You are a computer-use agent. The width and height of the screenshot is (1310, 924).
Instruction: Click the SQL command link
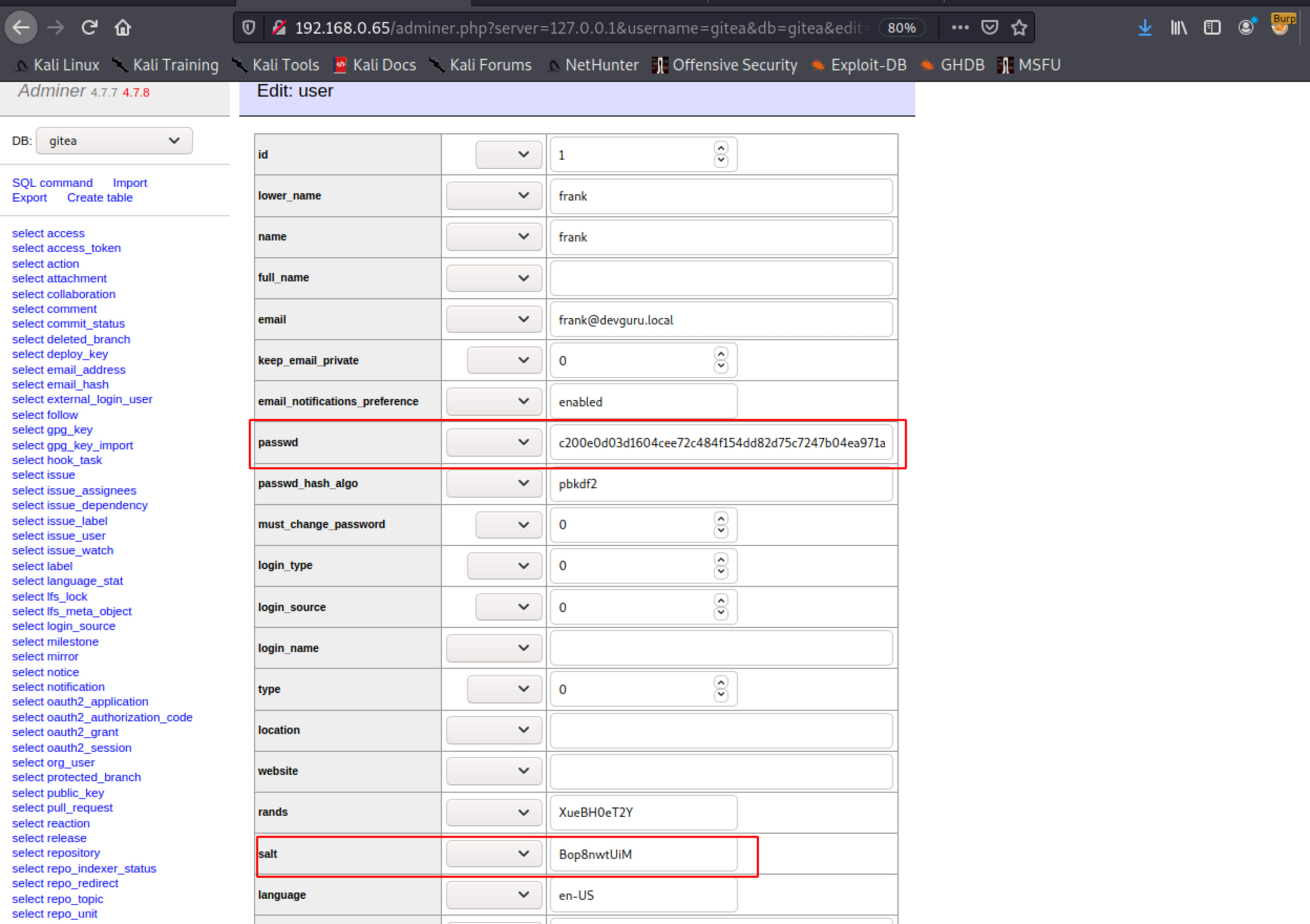[52, 183]
